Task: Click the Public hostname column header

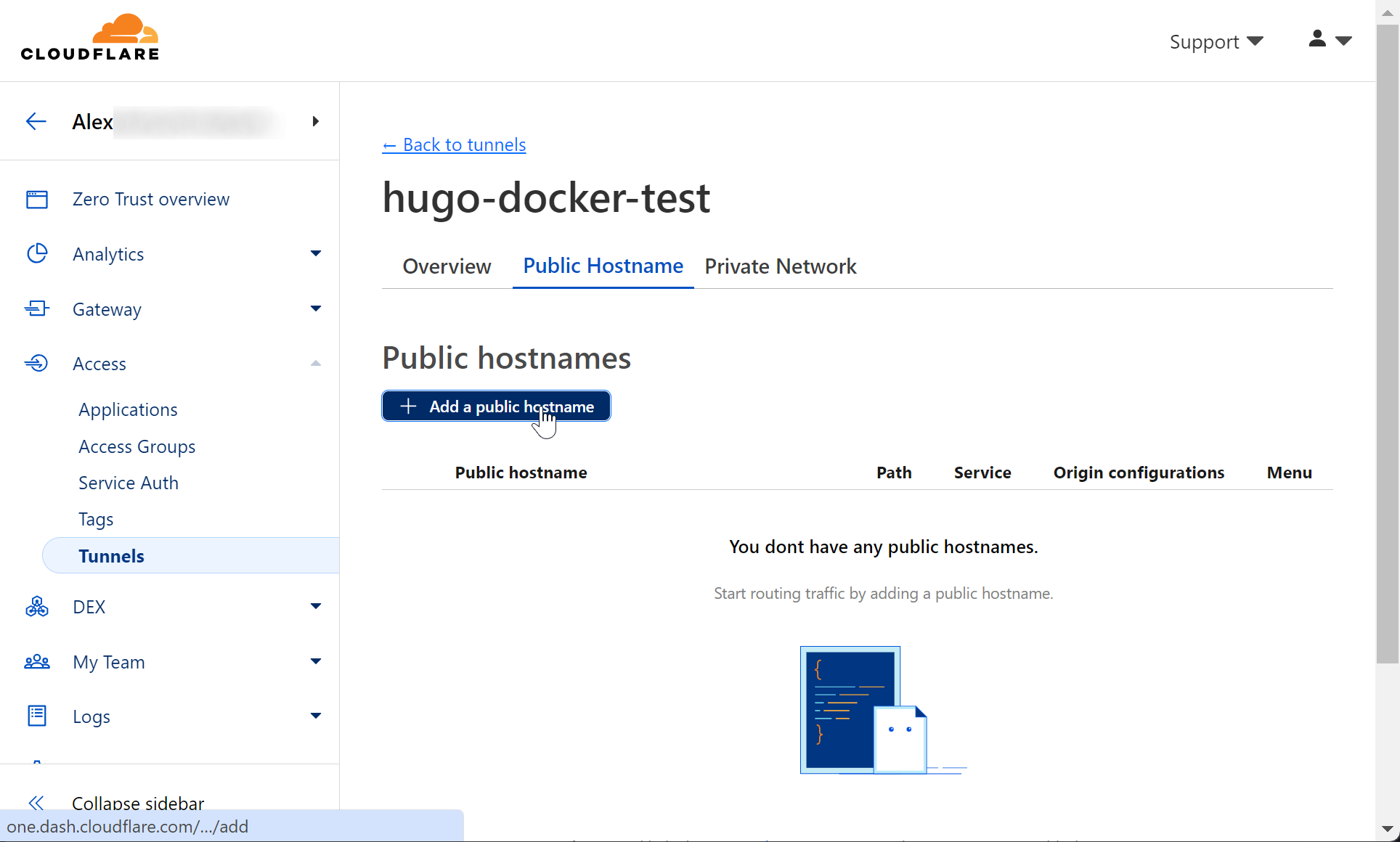Action: pyautogui.click(x=521, y=473)
